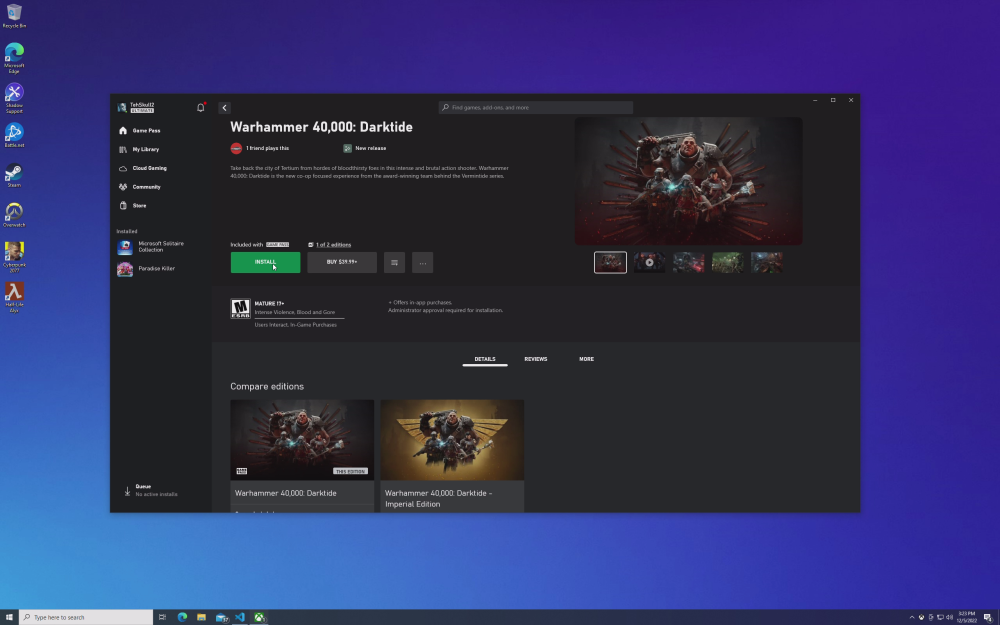The image size is (1000, 625).
Task: Open Mail app in taskbar
Action: [221, 617]
